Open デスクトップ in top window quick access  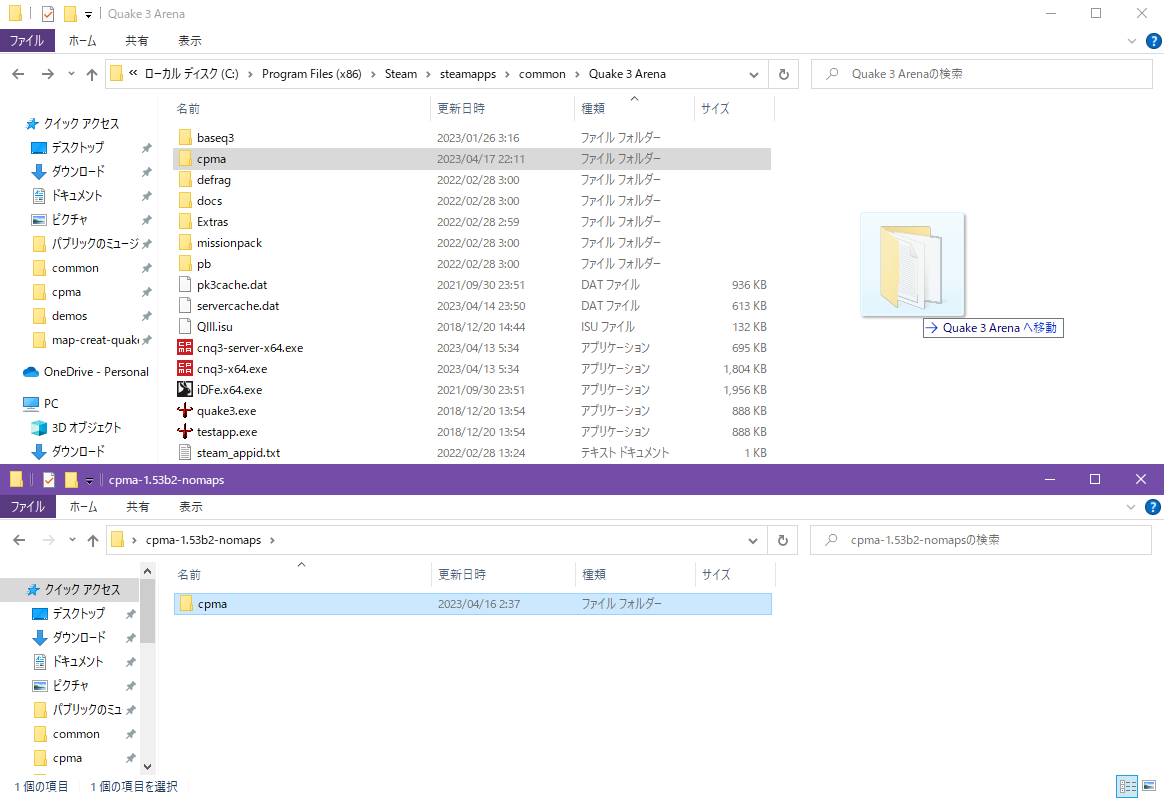77,148
